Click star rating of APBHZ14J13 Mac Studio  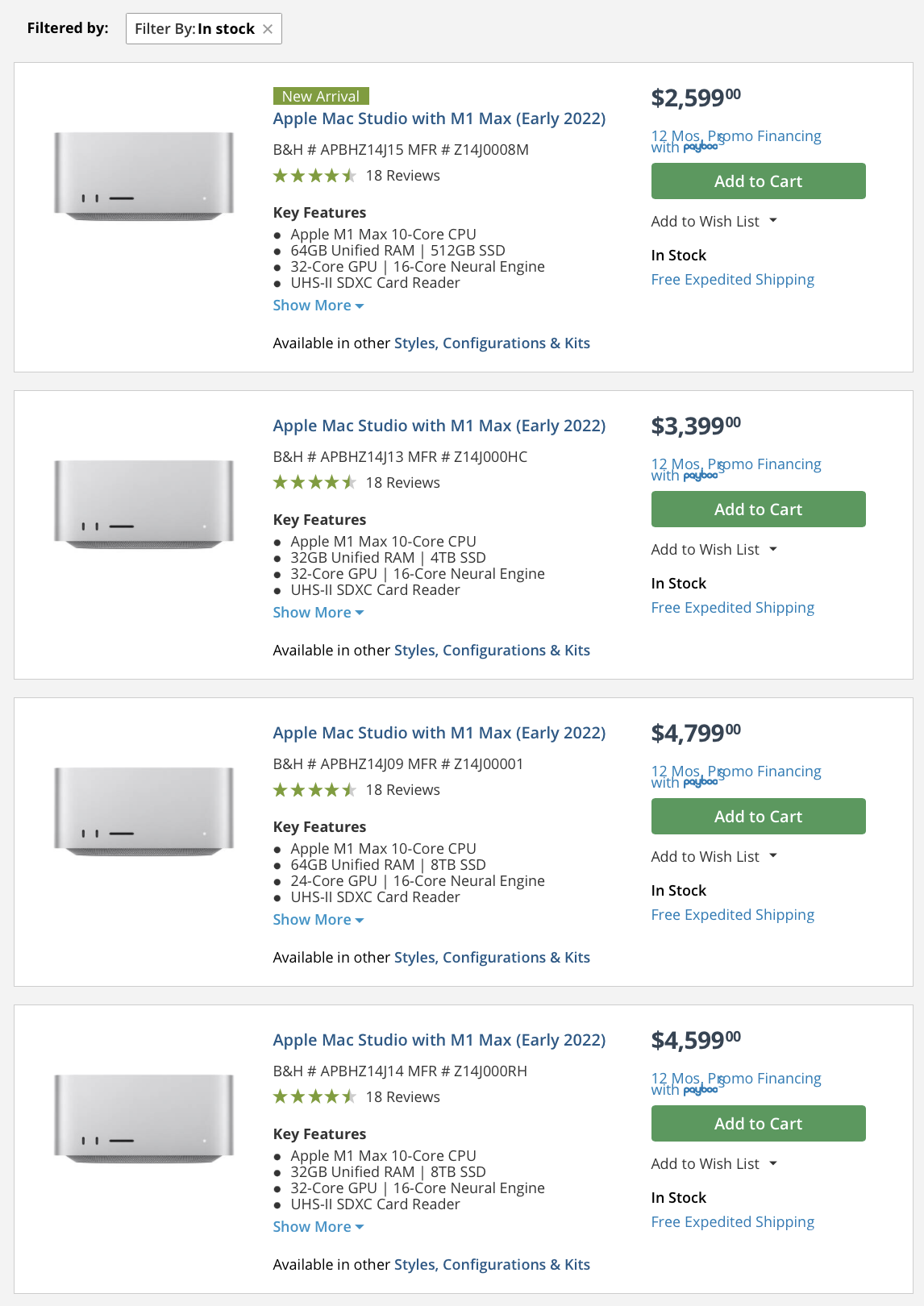[x=314, y=483]
